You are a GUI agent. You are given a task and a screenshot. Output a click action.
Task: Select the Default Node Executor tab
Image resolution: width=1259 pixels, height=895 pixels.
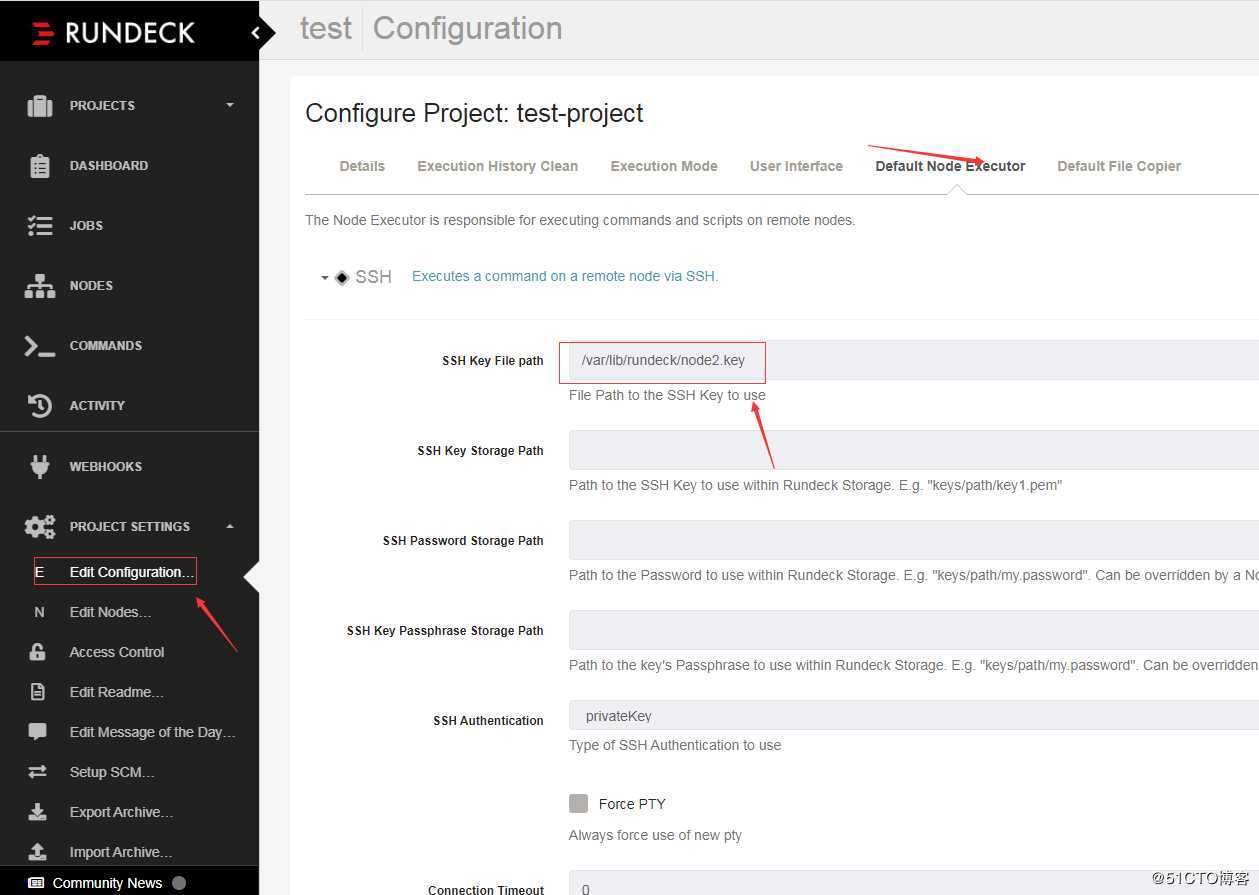tap(950, 166)
